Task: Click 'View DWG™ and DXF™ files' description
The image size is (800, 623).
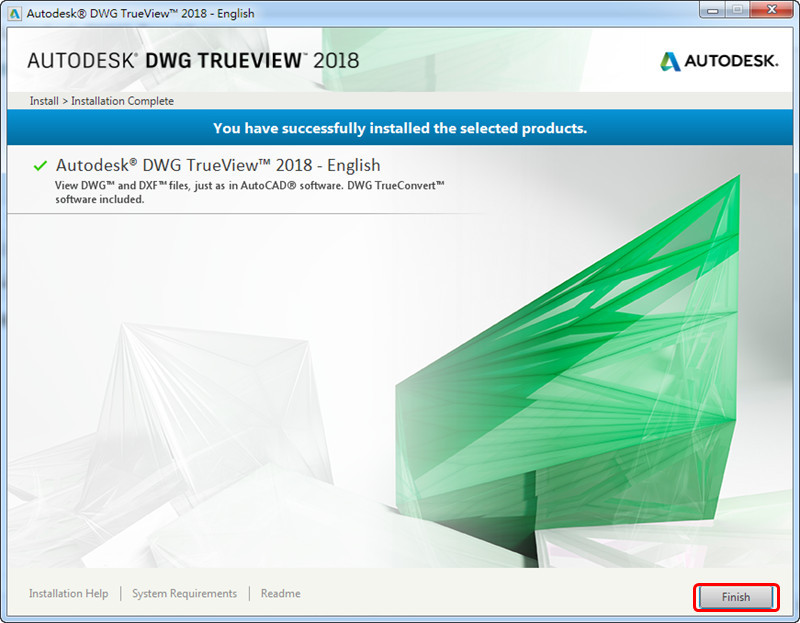Action: [x=249, y=192]
